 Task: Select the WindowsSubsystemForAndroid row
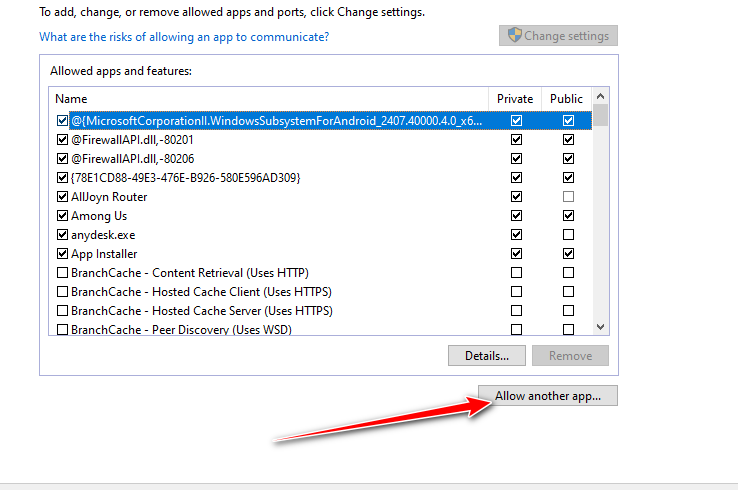[x=277, y=121]
